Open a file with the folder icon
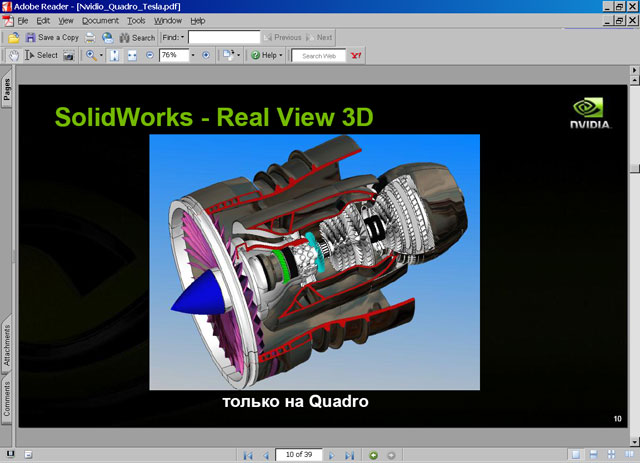The width and height of the screenshot is (640, 463). (13, 38)
